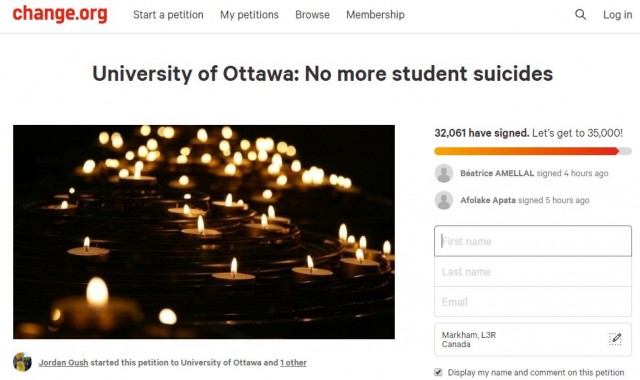This screenshot has width=640, height=380.
Task: Click the candle petition image
Action: [204, 232]
